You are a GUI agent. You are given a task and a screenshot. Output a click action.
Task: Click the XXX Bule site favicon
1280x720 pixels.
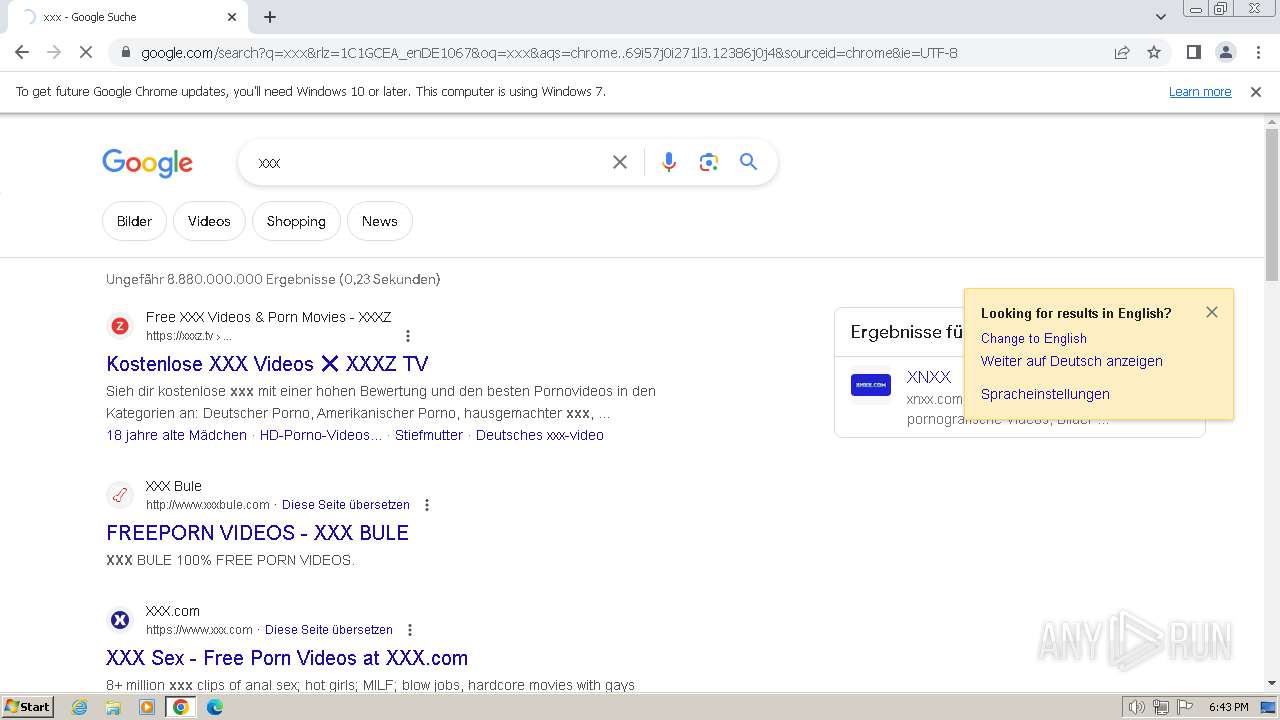coord(120,495)
